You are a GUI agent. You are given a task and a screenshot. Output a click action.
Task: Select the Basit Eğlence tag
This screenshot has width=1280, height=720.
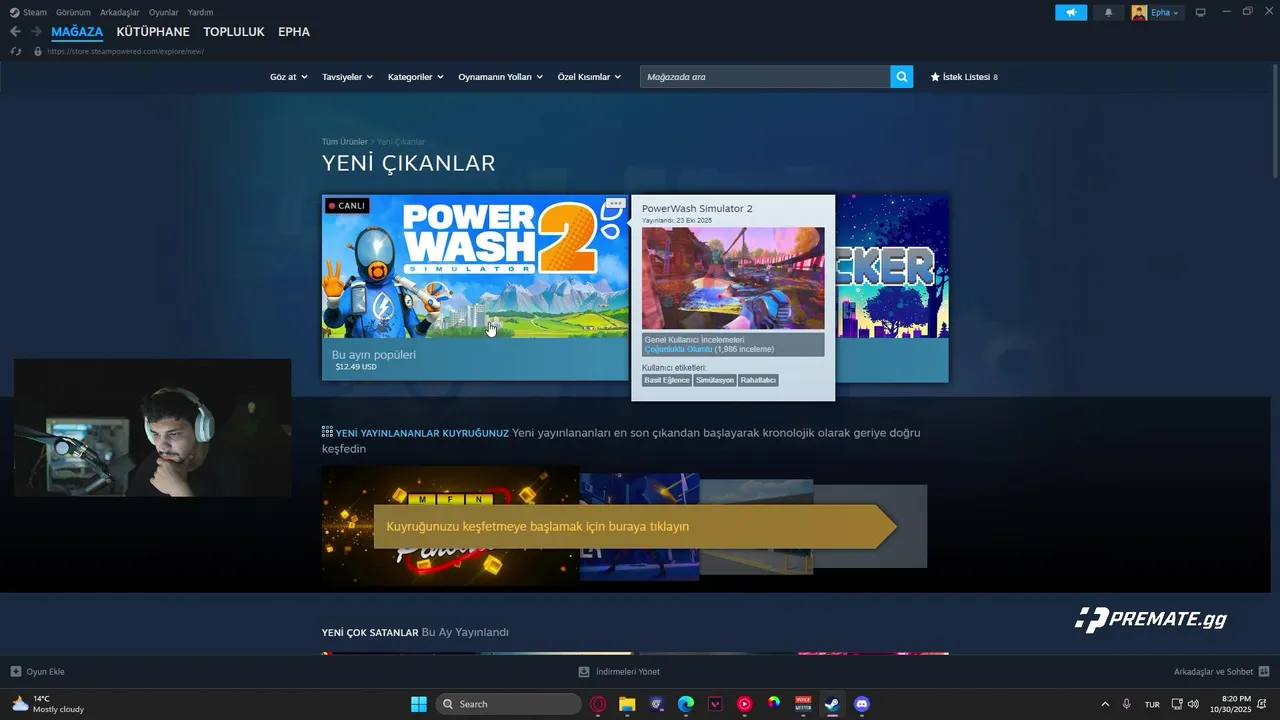pyautogui.click(x=667, y=380)
